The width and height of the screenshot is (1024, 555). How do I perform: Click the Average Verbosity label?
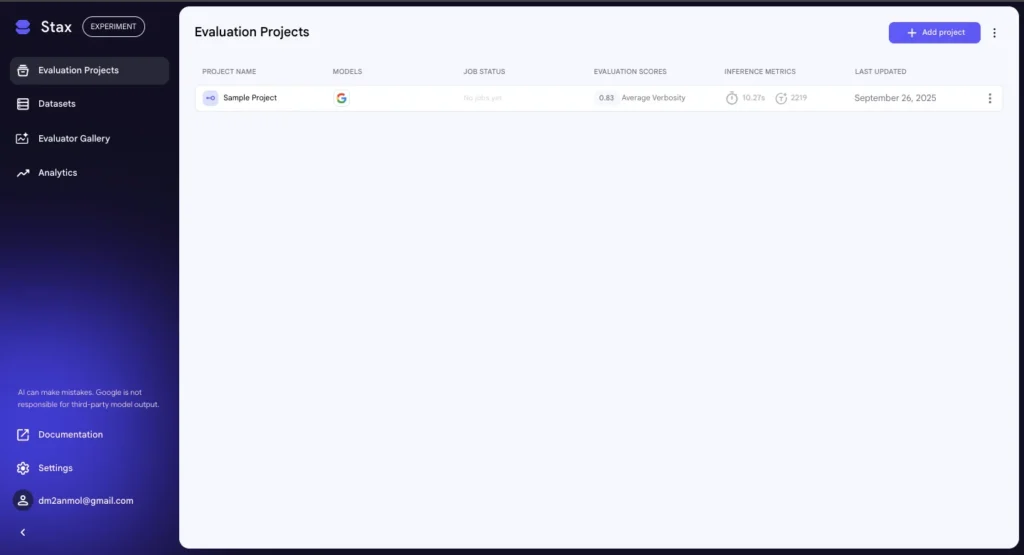(x=654, y=98)
